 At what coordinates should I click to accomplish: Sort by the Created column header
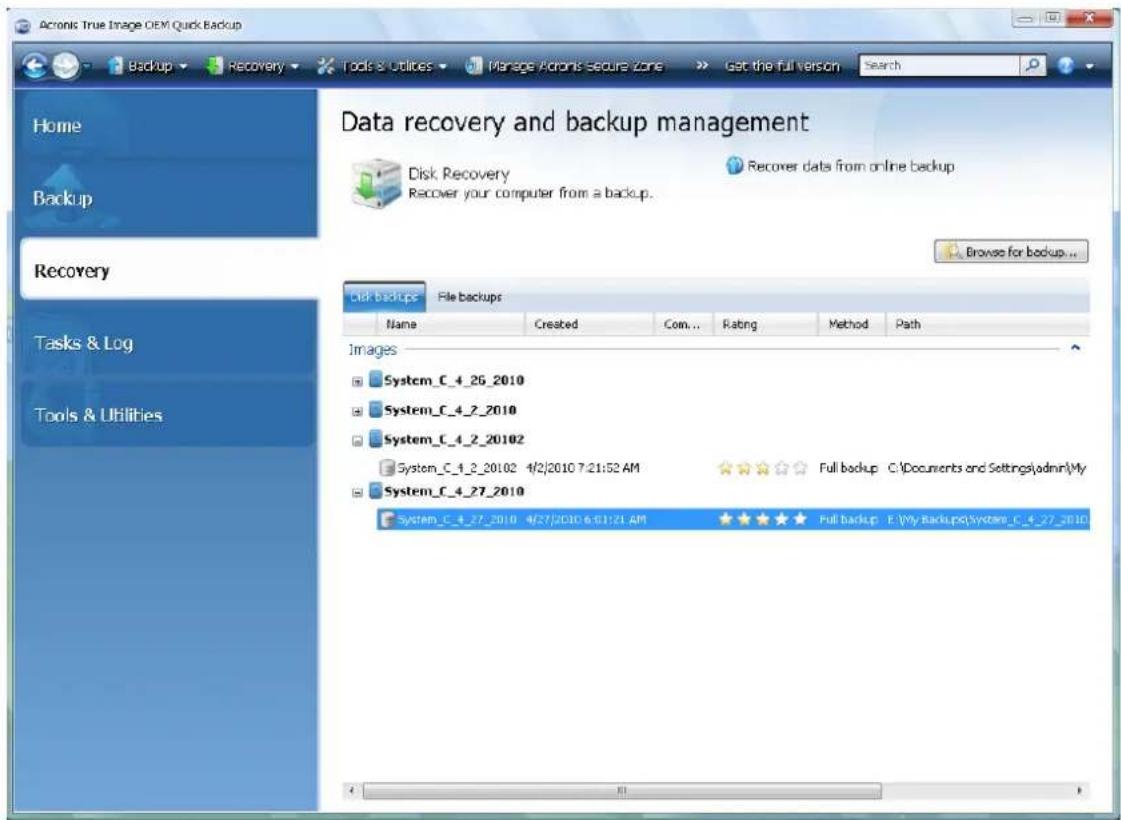click(x=589, y=324)
